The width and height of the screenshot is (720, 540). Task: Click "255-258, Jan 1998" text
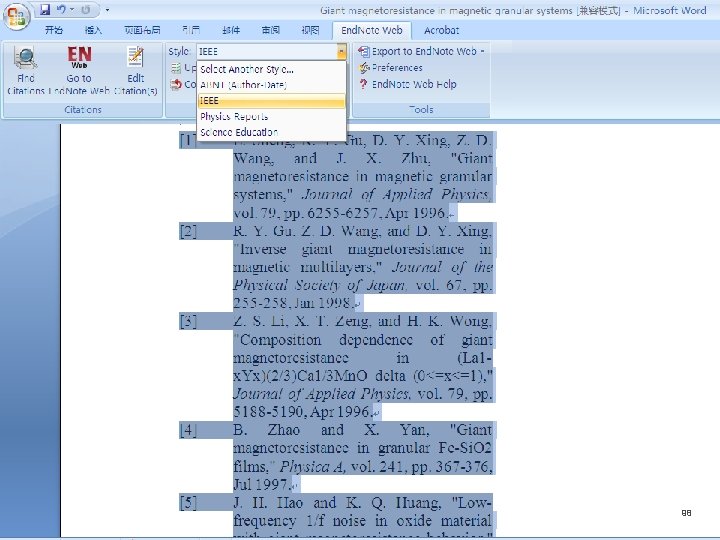292,303
